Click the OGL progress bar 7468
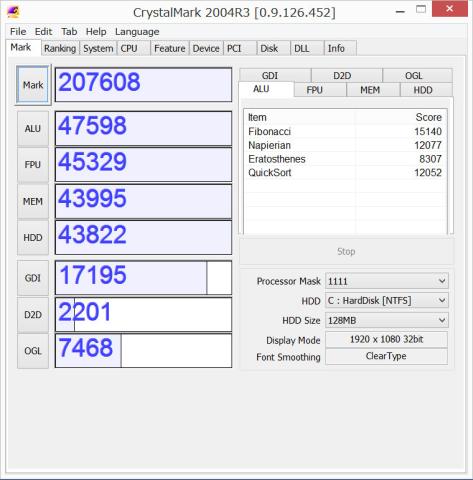473x480 pixels. tap(143, 351)
